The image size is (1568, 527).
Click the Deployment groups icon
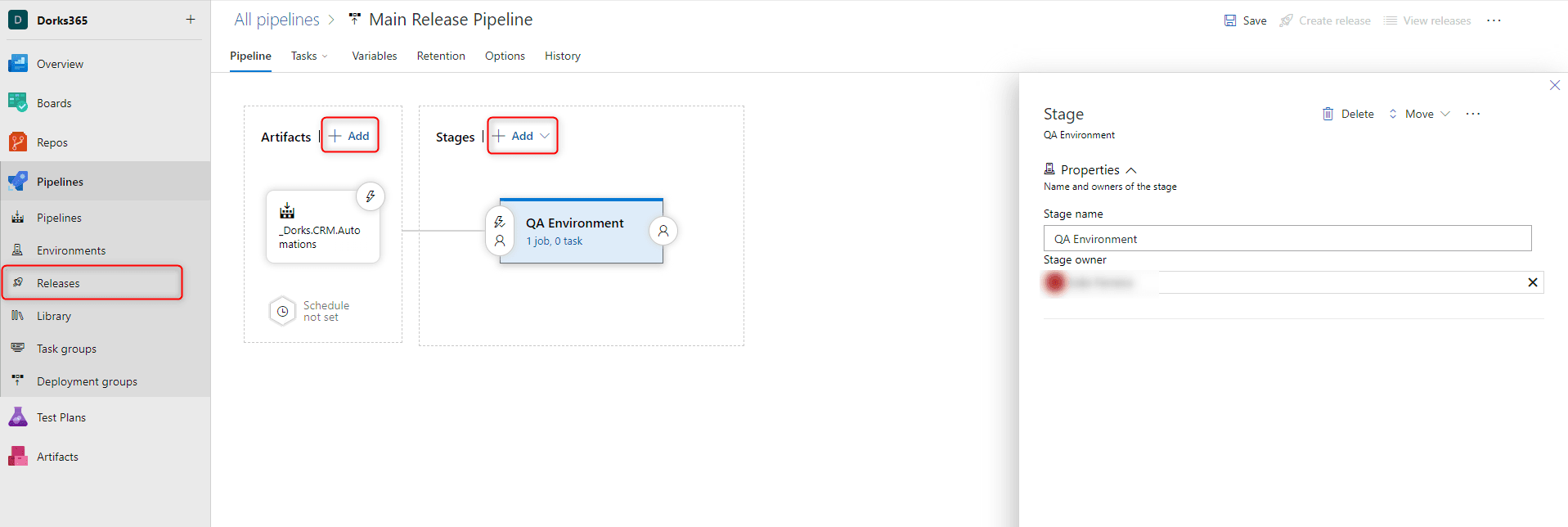point(18,381)
